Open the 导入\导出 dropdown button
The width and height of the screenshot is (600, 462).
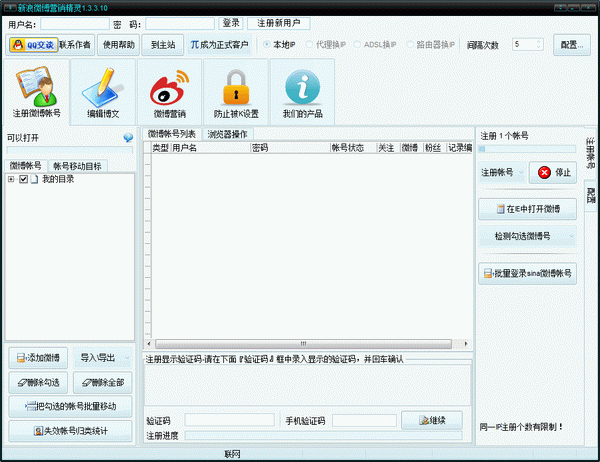(x=104, y=357)
